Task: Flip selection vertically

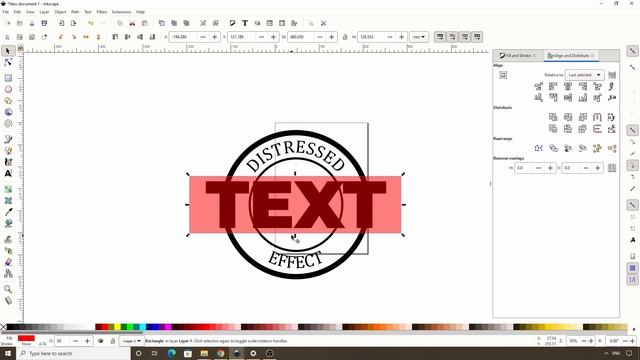Action: 98,37
